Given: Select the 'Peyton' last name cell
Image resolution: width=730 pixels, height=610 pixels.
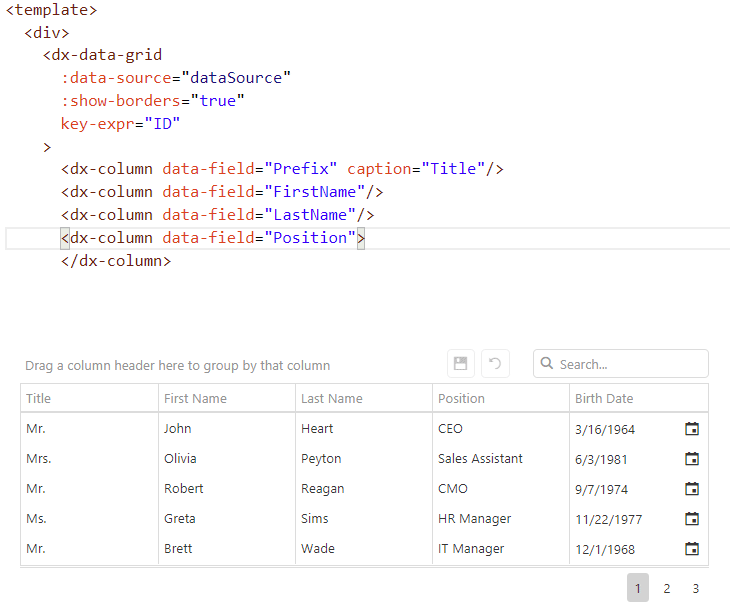Looking at the screenshot, I should (364, 459).
